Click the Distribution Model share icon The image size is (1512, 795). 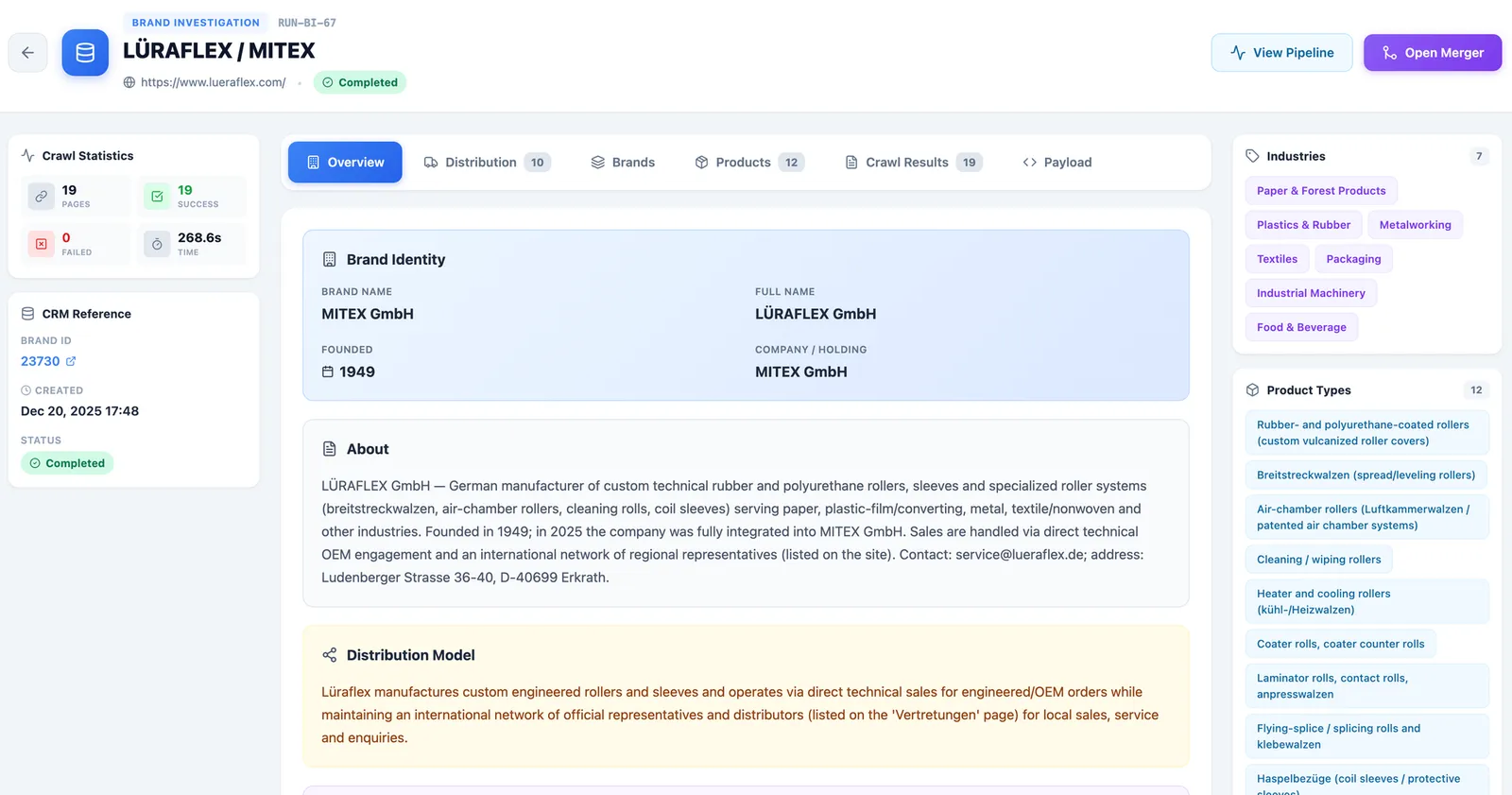(330, 655)
